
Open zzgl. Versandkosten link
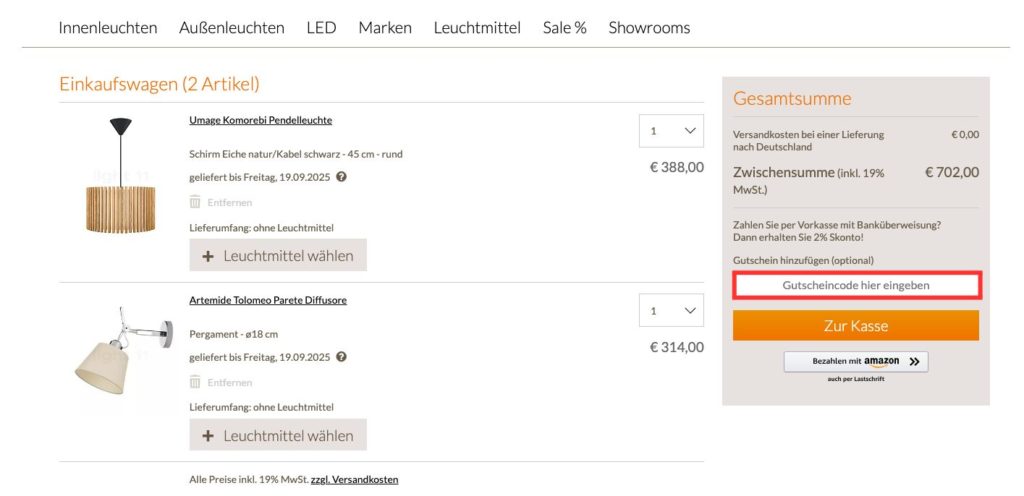coord(355,479)
